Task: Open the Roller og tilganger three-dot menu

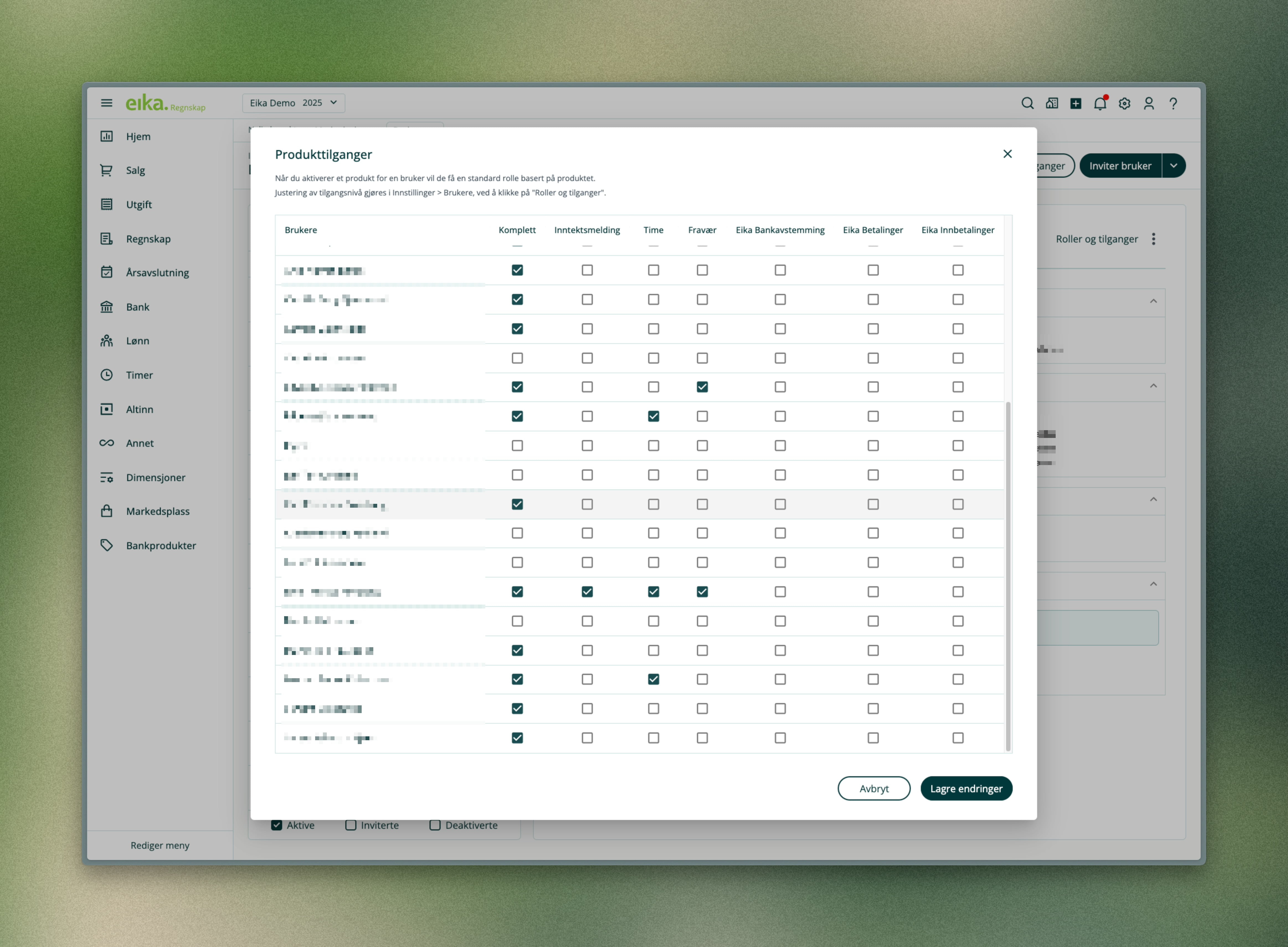Action: coord(1153,239)
